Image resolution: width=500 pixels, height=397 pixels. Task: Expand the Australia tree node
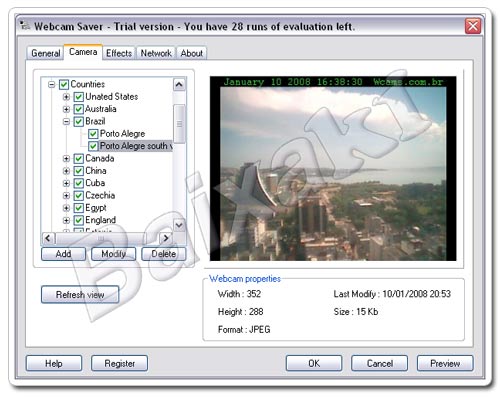pos(66,109)
